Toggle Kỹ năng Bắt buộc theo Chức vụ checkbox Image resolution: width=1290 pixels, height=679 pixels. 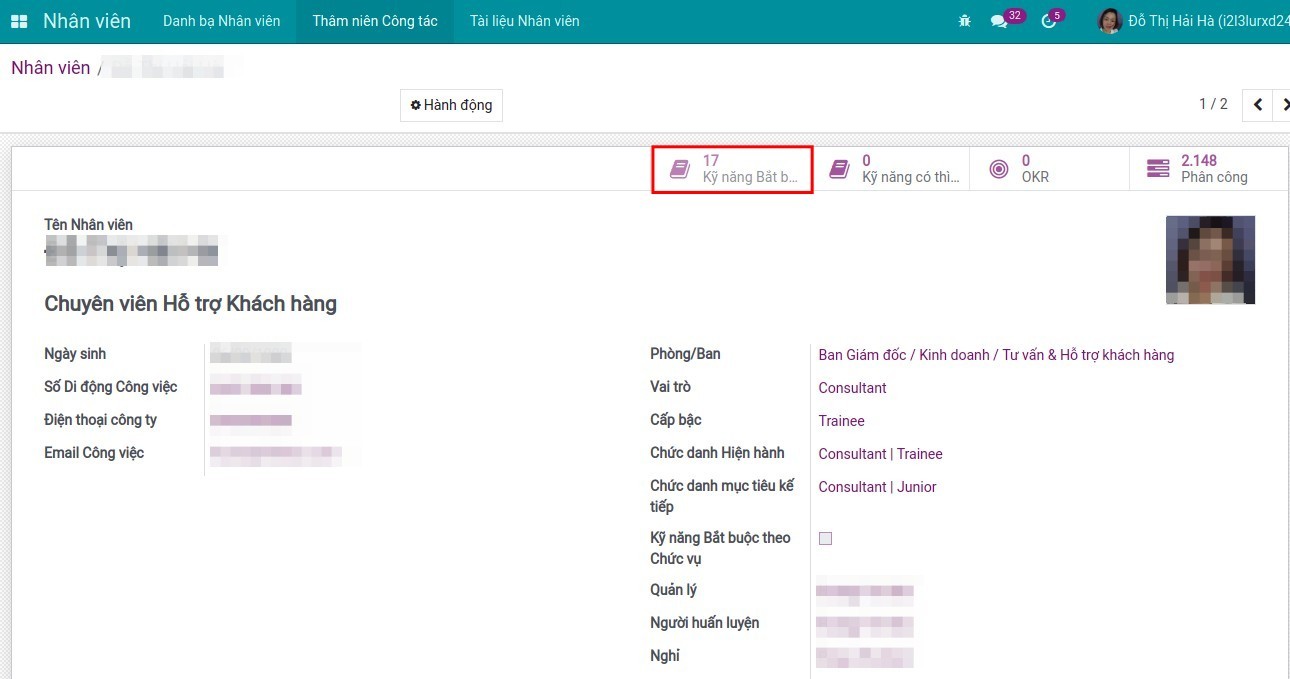[x=825, y=539]
